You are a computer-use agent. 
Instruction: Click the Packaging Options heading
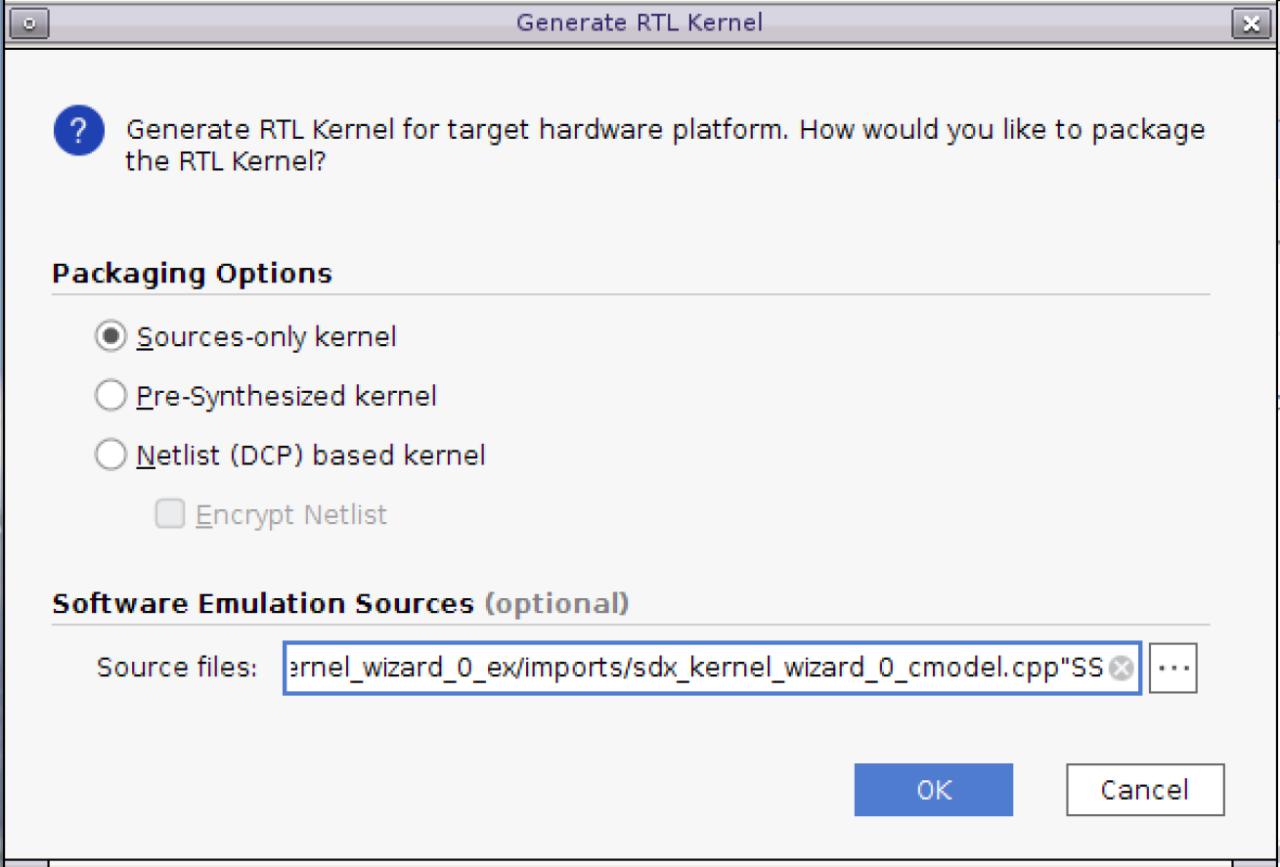click(x=192, y=273)
